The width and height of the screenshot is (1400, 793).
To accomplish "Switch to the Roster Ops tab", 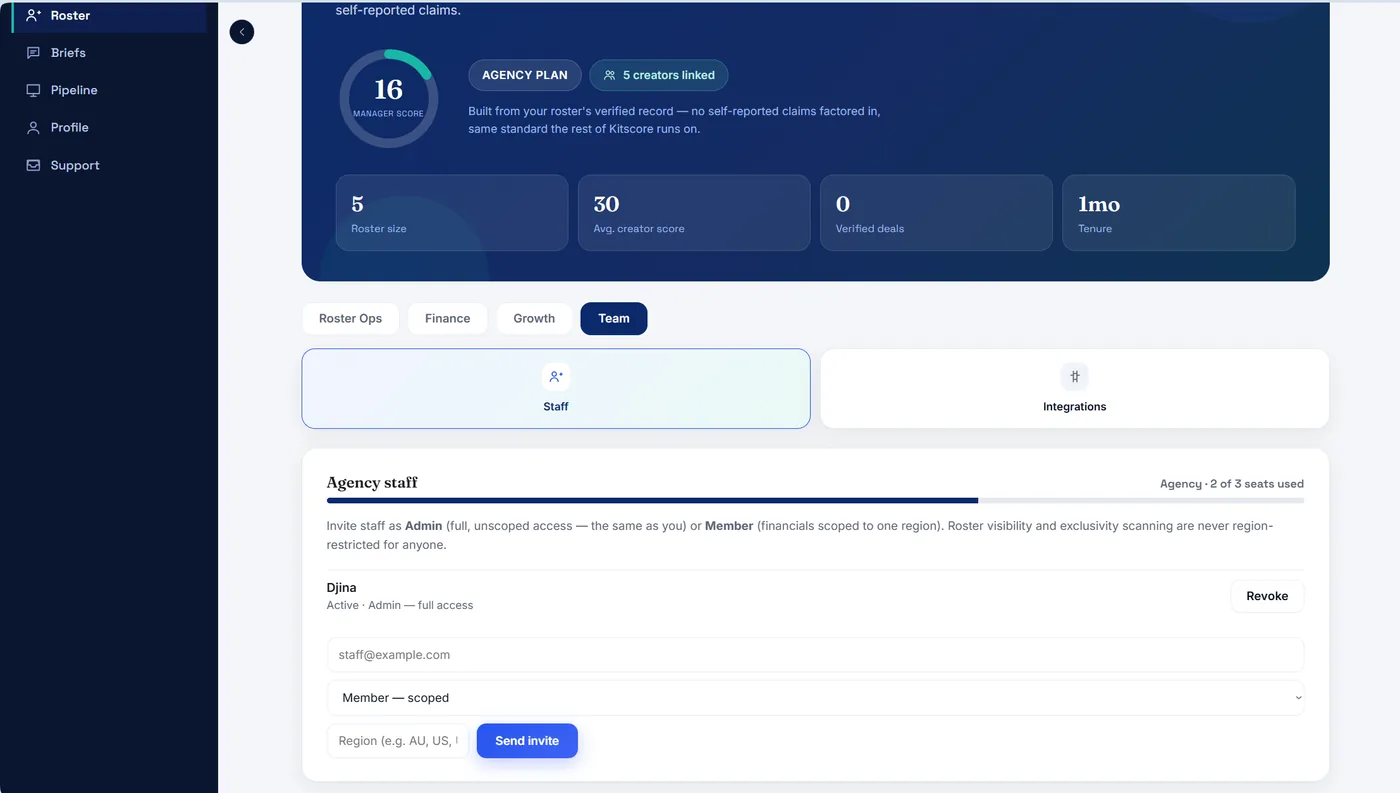I will (x=350, y=318).
